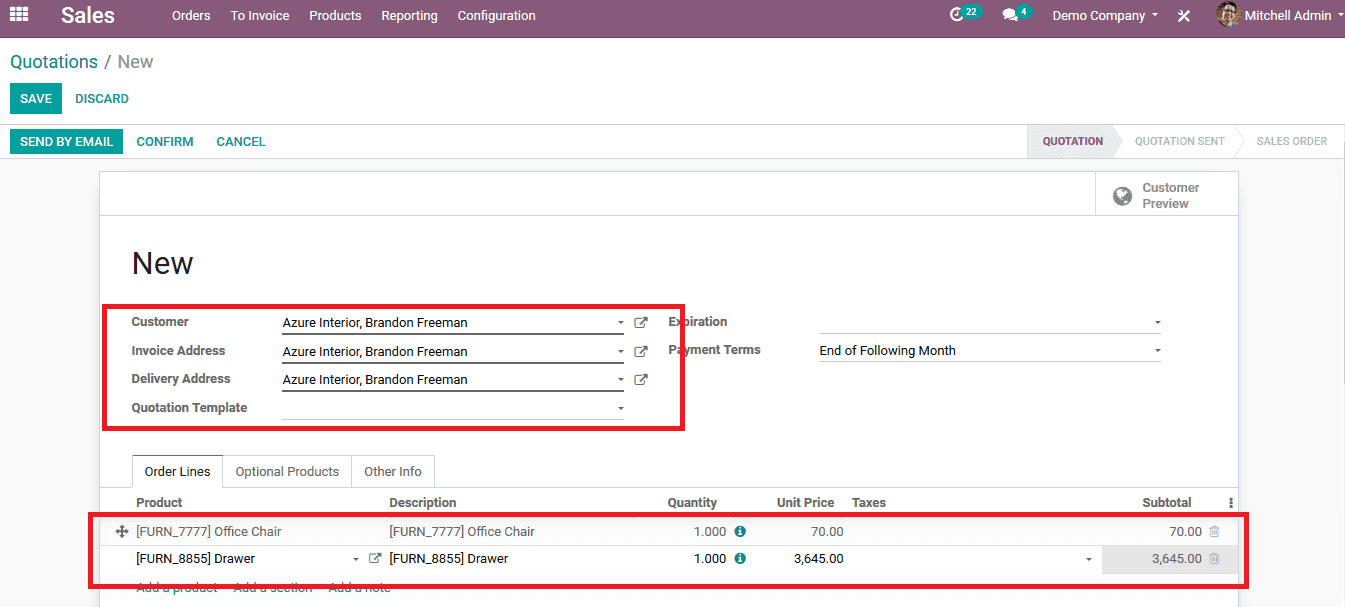Click info icon beside Drawer quantity
This screenshot has height=607, width=1345.
[740, 558]
